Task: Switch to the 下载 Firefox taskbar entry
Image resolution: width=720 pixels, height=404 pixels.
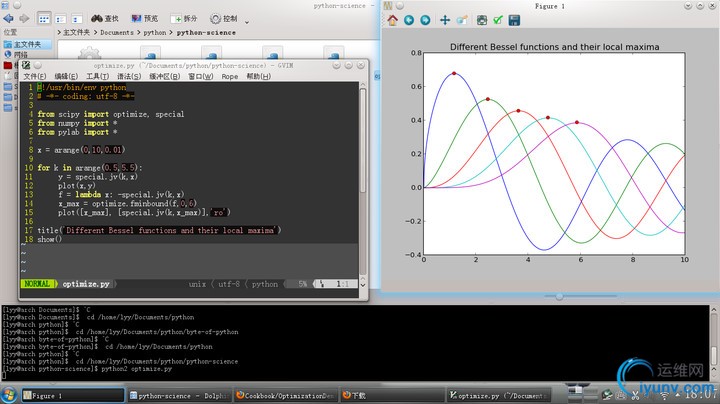Action: click(391, 396)
